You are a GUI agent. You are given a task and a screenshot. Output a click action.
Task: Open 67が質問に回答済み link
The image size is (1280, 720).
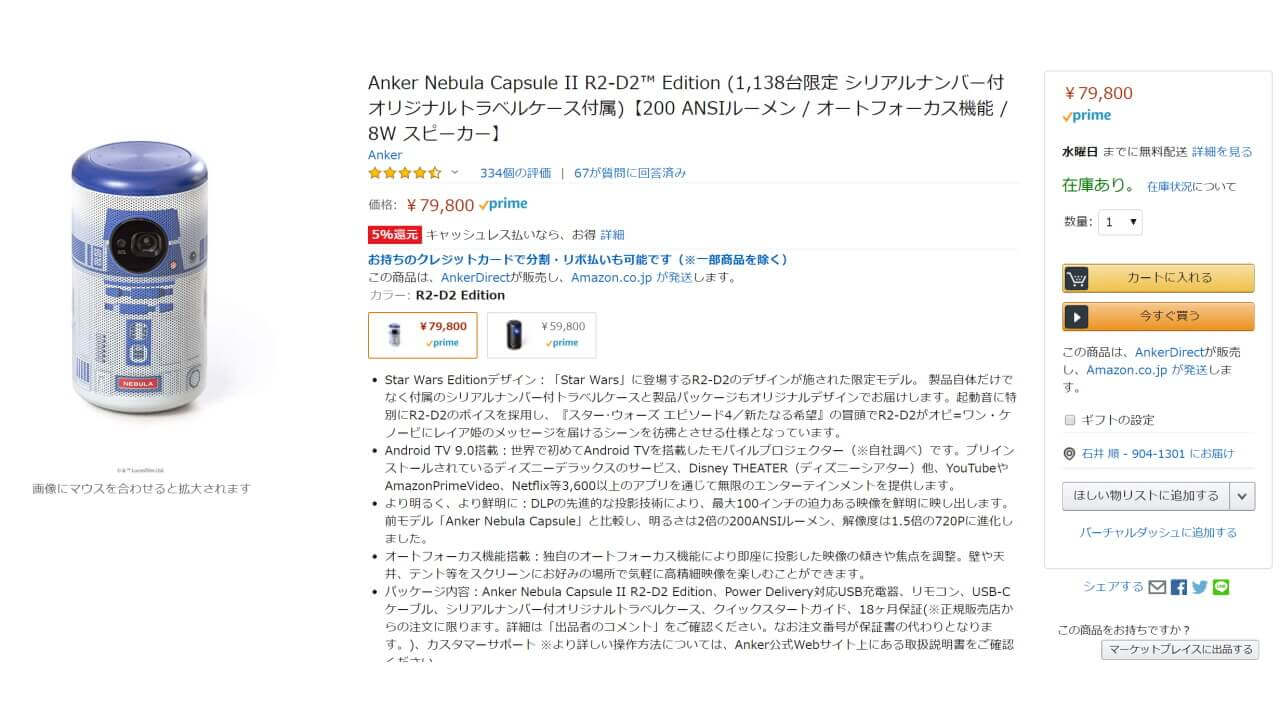click(x=630, y=173)
